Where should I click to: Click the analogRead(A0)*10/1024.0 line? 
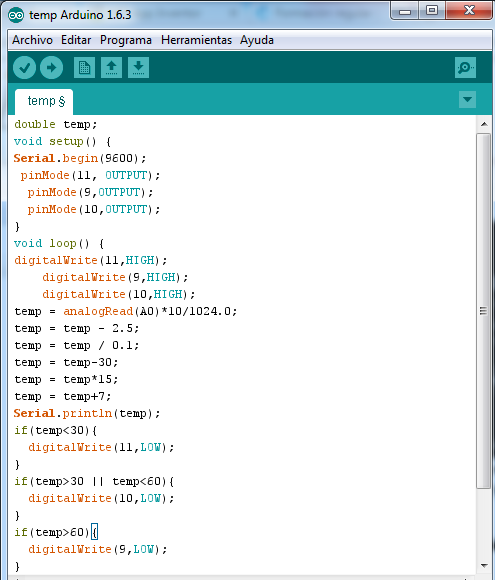125,312
